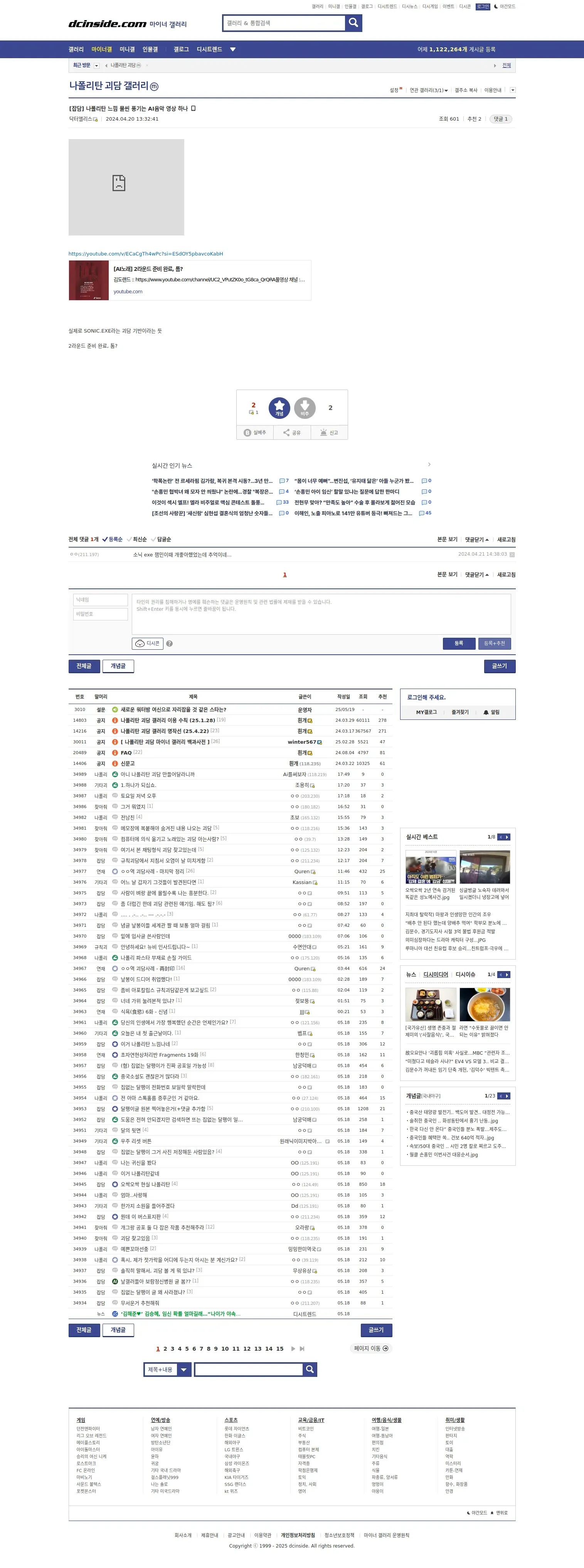Open the 디시콘 emoticon picker
This screenshot has width=584, height=1568.
[x=147, y=643]
